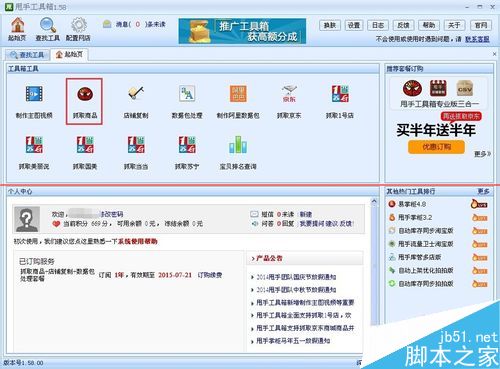This screenshot has width=500, height=369.
Task: Open 自动库存同步拍拍版 in the tools list
Action: coord(426,284)
